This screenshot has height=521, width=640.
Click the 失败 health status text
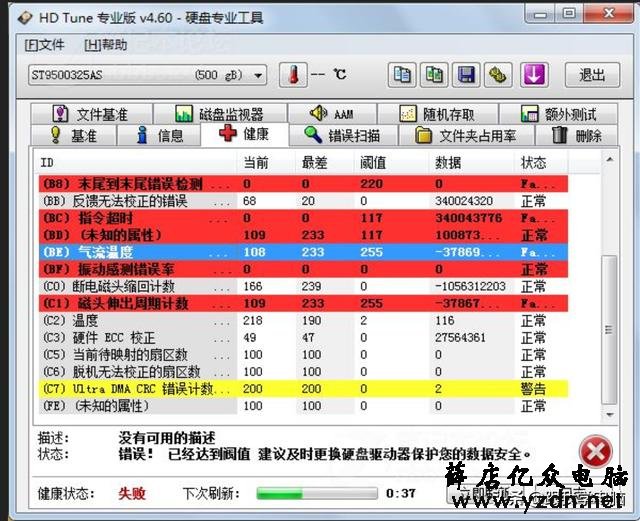132,494
